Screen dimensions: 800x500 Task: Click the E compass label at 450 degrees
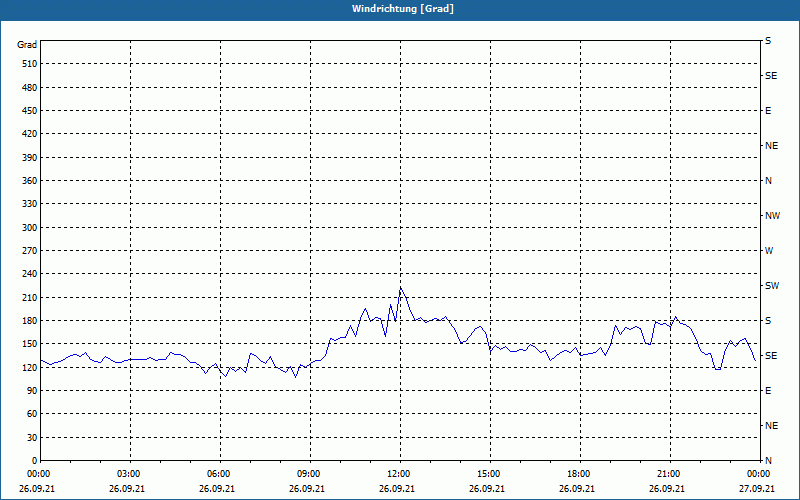[768, 111]
